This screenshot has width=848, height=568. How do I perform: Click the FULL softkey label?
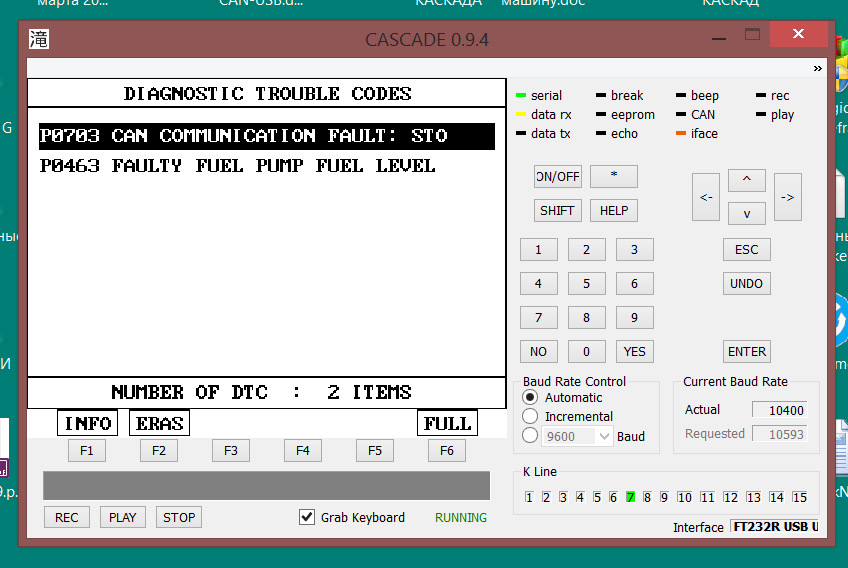[447, 423]
